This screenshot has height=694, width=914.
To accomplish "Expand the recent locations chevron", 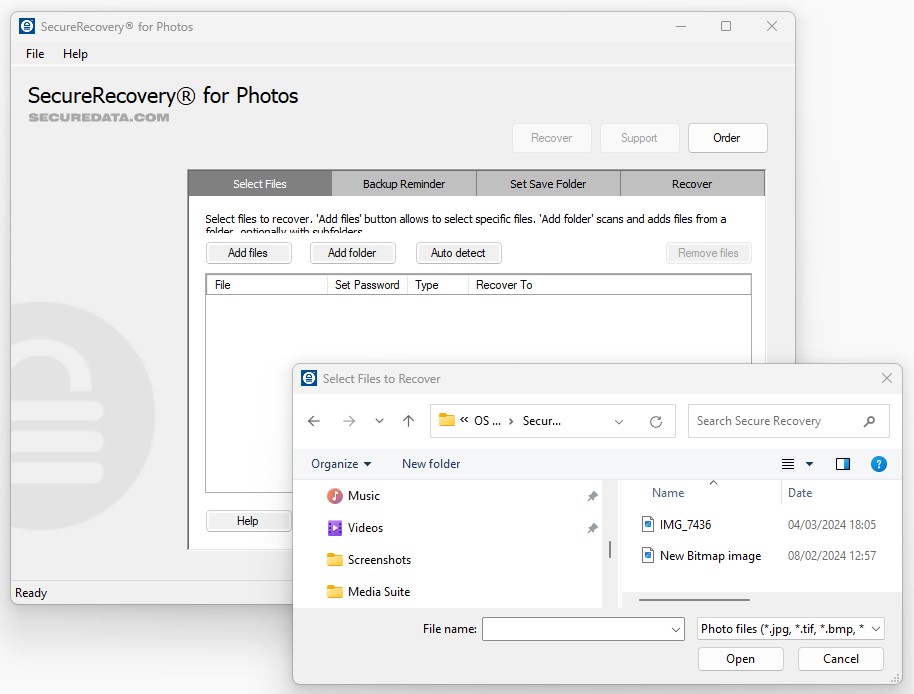I will [x=379, y=421].
